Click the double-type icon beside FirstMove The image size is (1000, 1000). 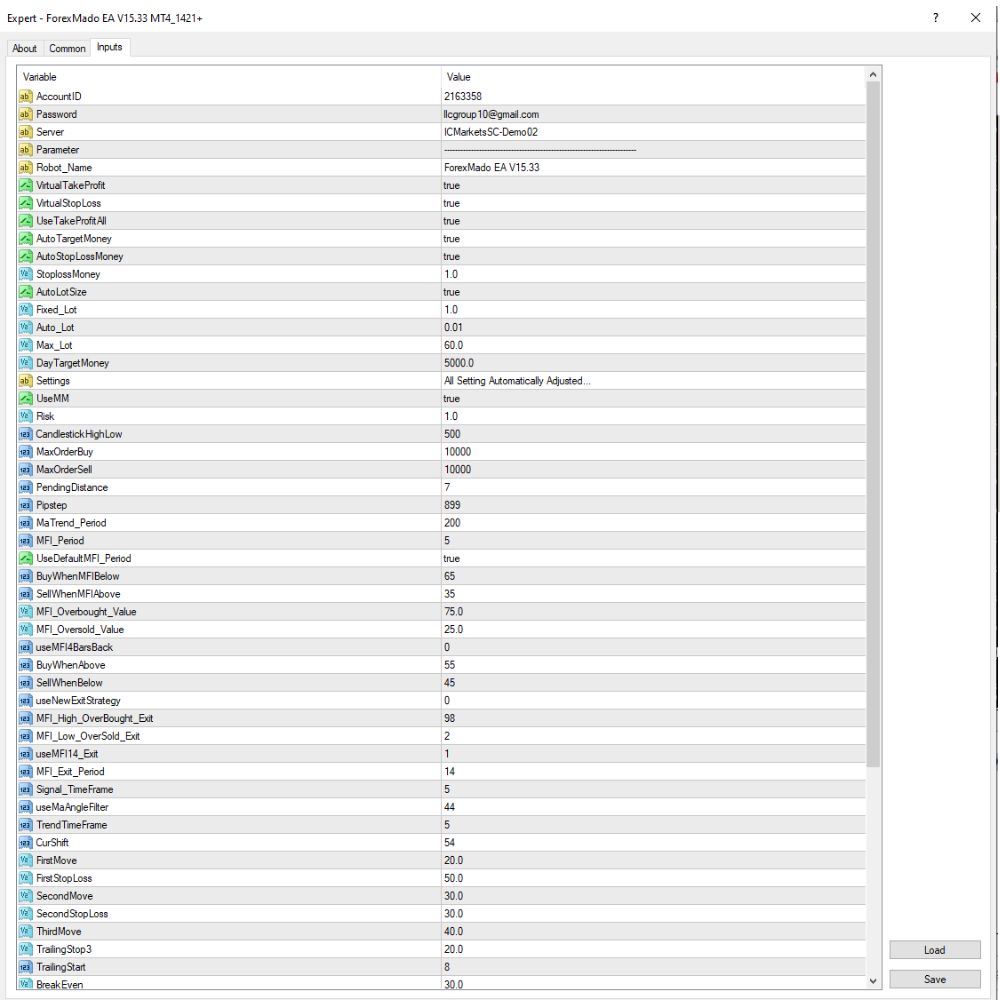tap(26, 860)
